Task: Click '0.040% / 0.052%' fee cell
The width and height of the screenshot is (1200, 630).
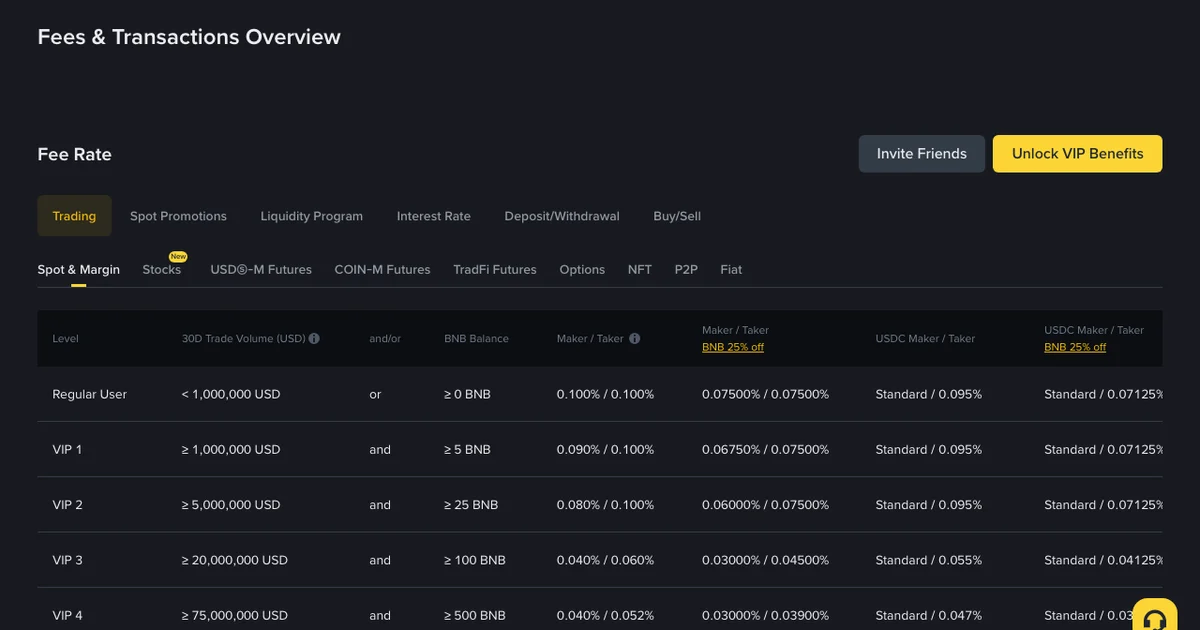Action: coord(605,616)
